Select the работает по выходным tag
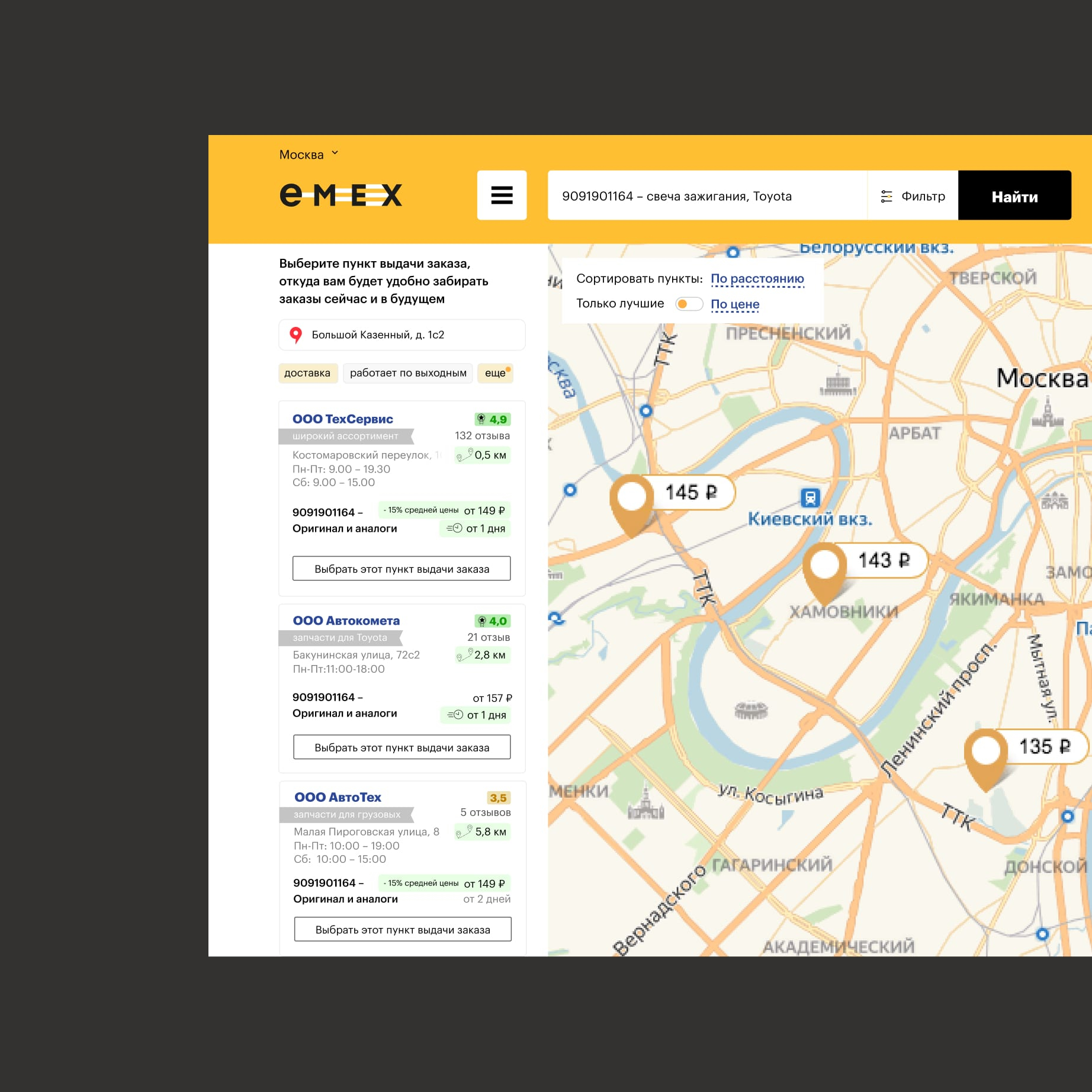This screenshot has width=1092, height=1092. pyautogui.click(x=408, y=373)
